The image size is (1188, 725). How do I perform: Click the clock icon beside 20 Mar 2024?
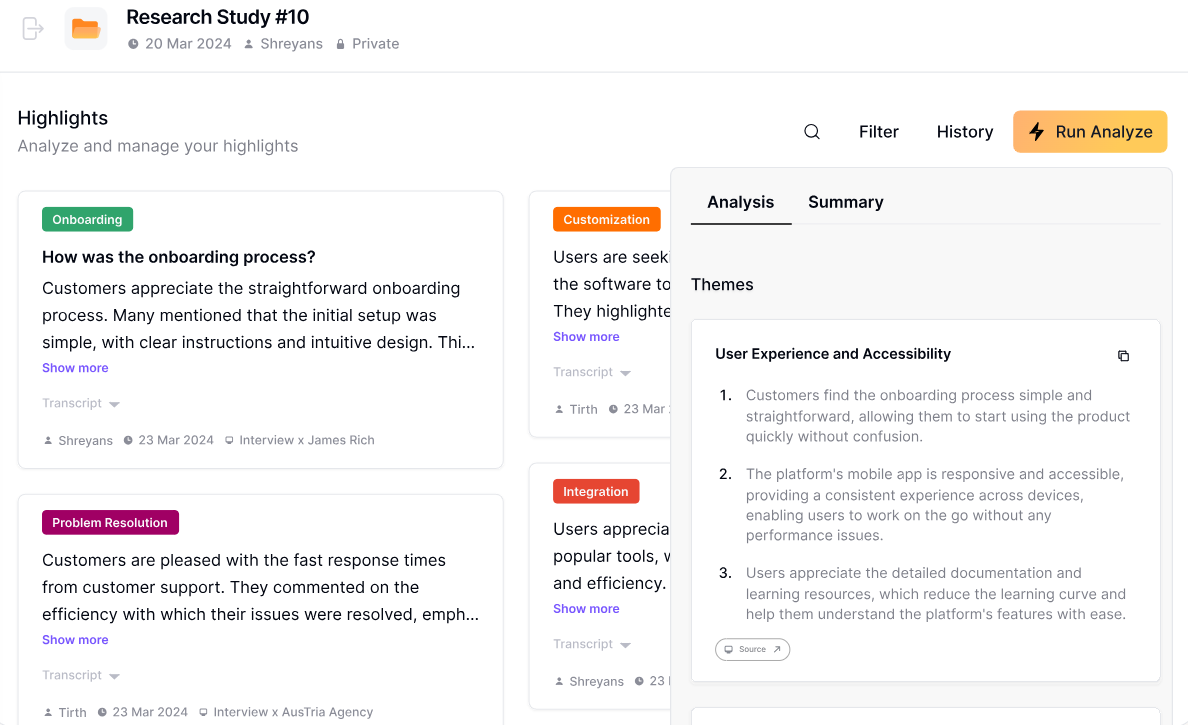point(133,44)
